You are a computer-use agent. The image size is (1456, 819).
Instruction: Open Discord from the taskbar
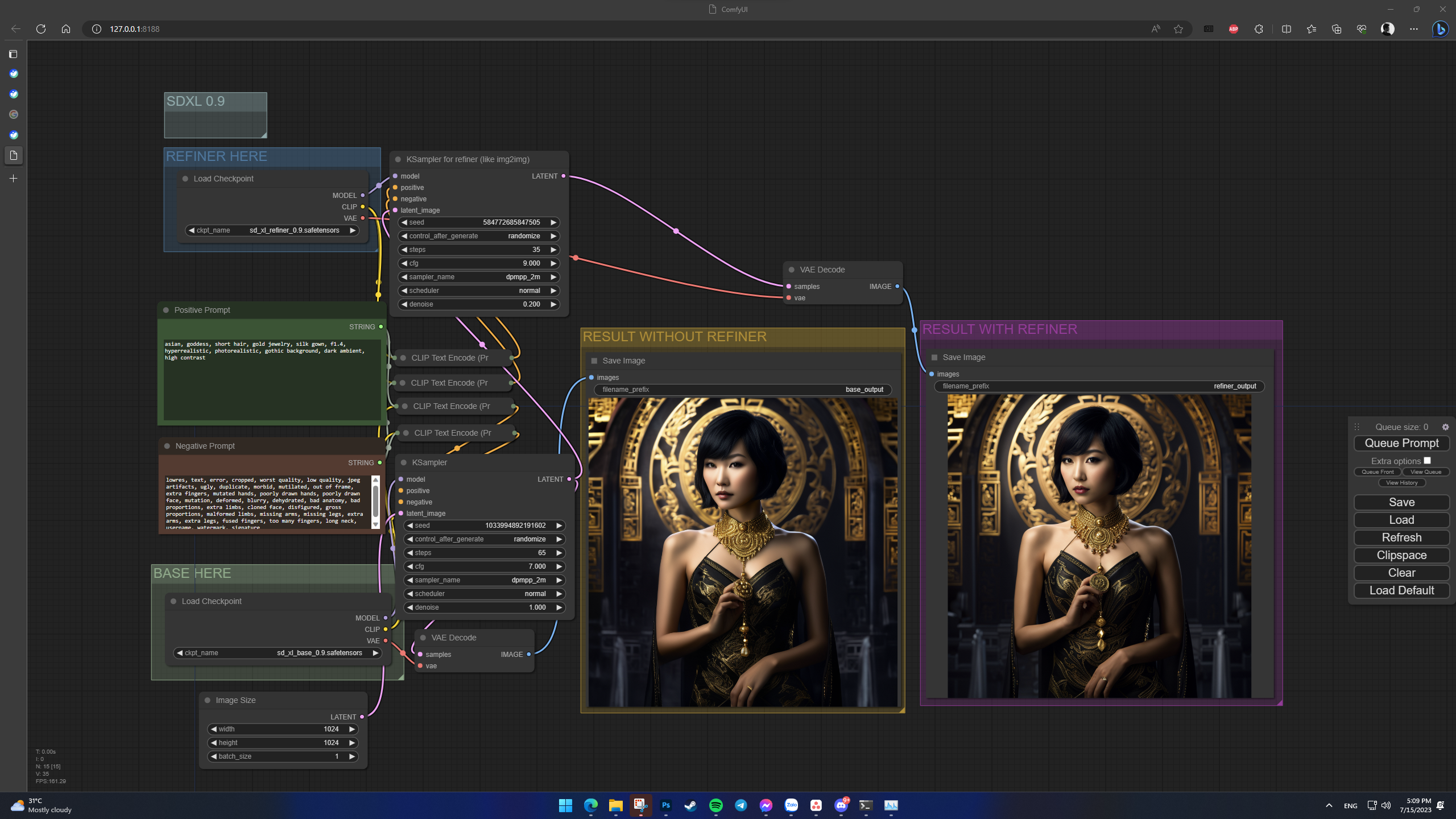[x=841, y=805]
